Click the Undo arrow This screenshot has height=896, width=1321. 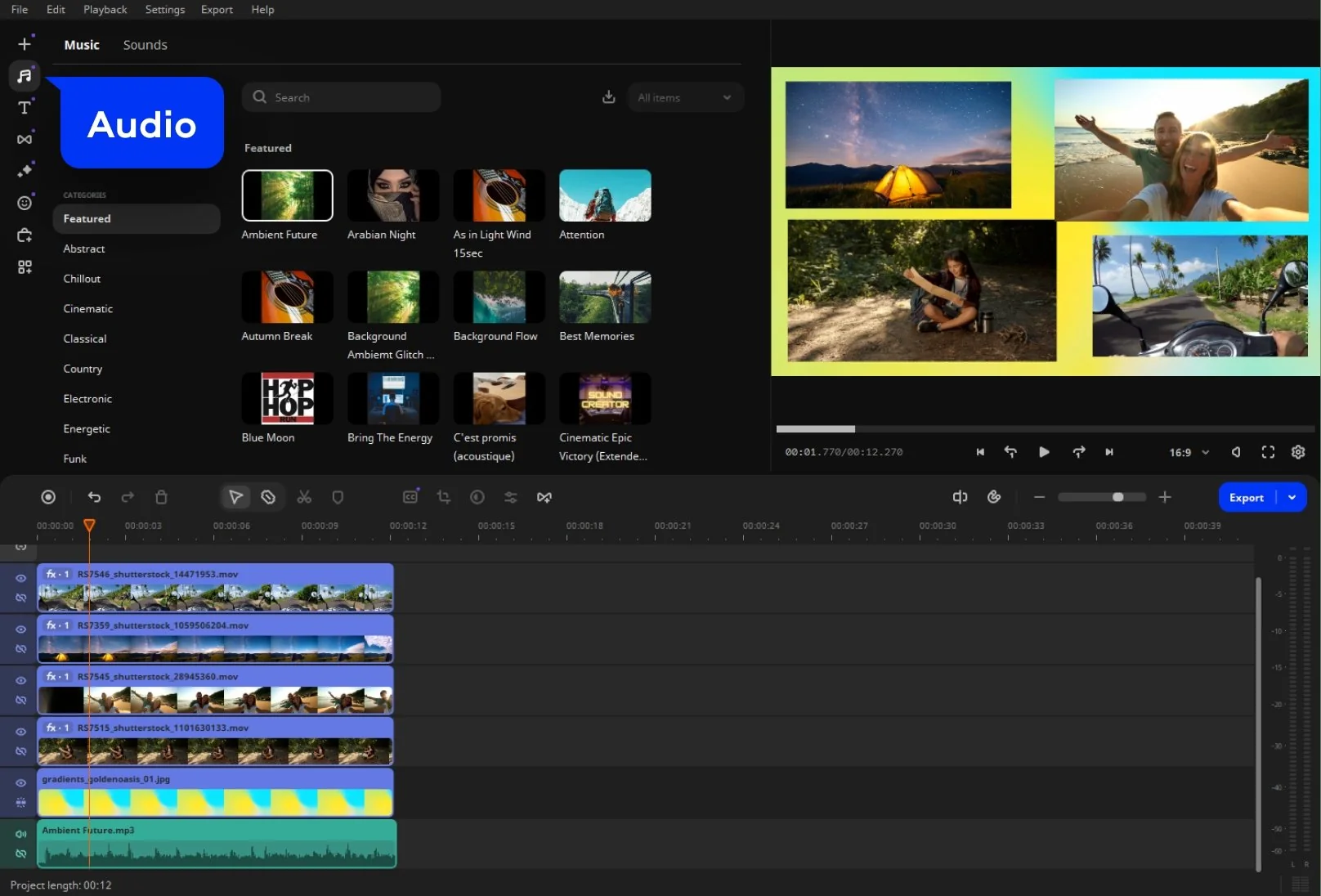94,497
